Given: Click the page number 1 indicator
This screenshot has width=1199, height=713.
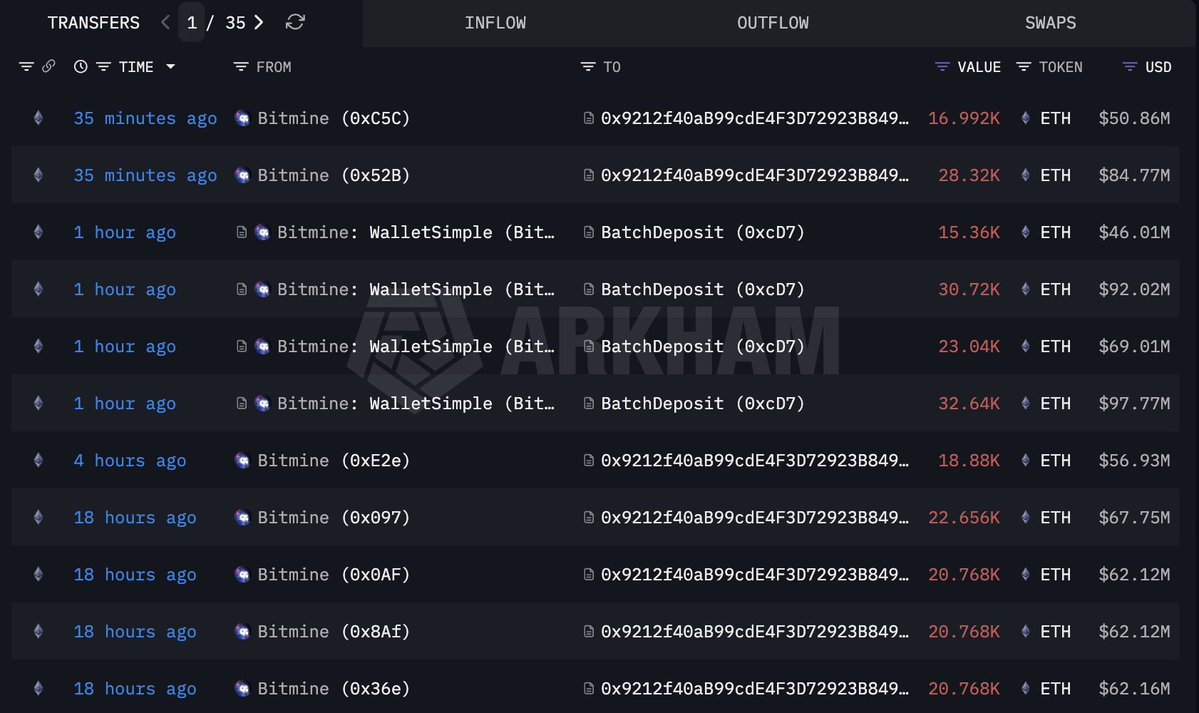Looking at the screenshot, I should (x=192, y=22).
